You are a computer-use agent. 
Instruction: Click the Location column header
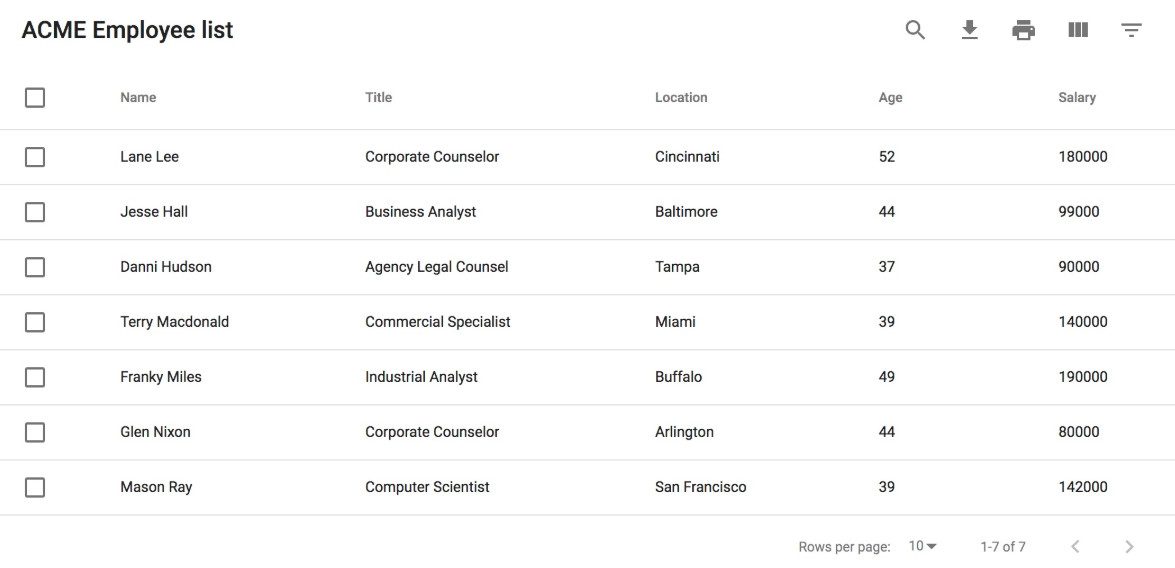click(681, 97)
